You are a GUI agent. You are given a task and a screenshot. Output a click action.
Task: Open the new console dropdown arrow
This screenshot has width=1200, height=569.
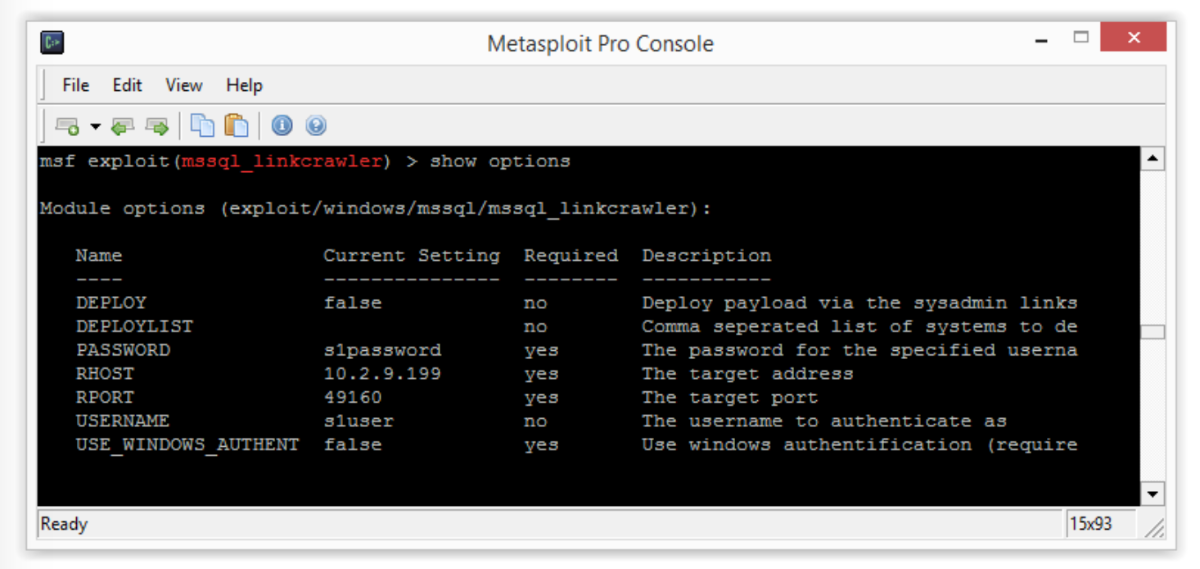click(96, 126)
